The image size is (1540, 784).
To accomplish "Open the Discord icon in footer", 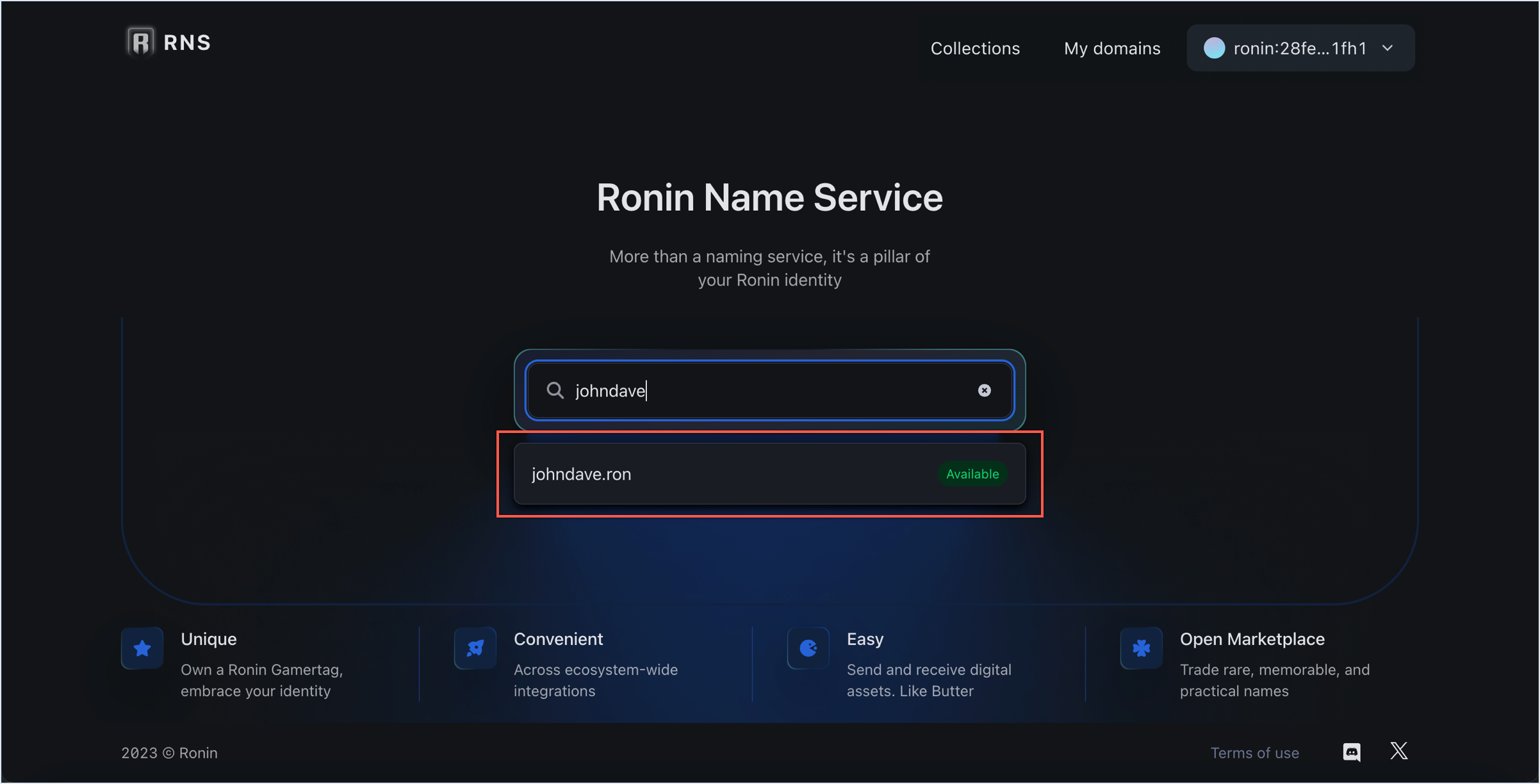I will pos(1352,752).
